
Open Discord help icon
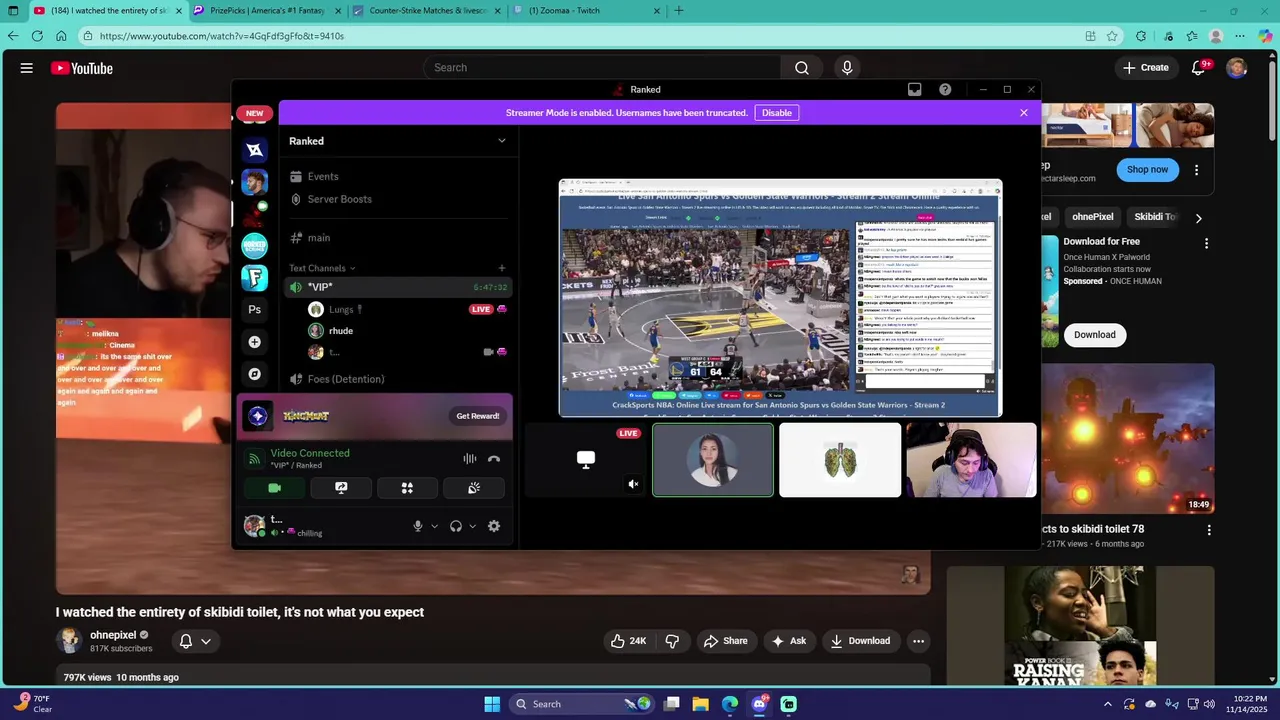tap(945, 90)
